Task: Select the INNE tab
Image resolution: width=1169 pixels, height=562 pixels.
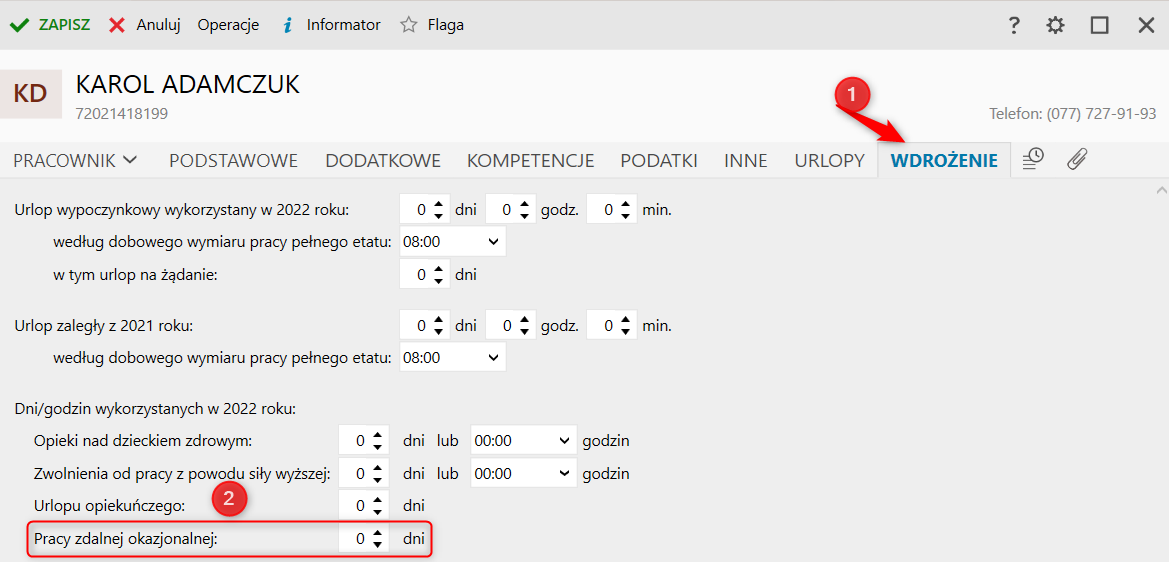Action: click(x=746, y=160)
